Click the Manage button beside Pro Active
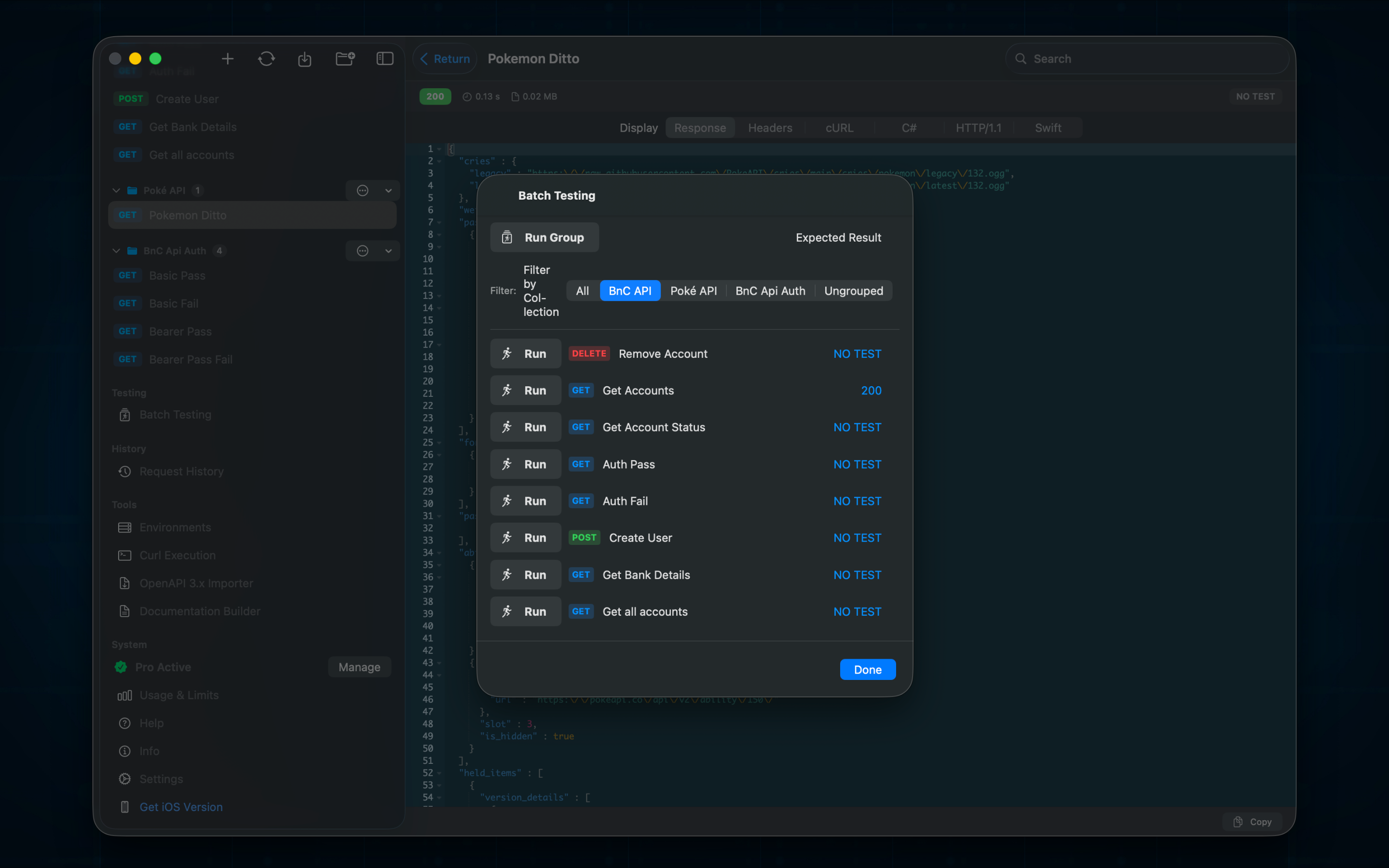The height and width of the screenshot is (868, 1389). (x=359, y=667)
